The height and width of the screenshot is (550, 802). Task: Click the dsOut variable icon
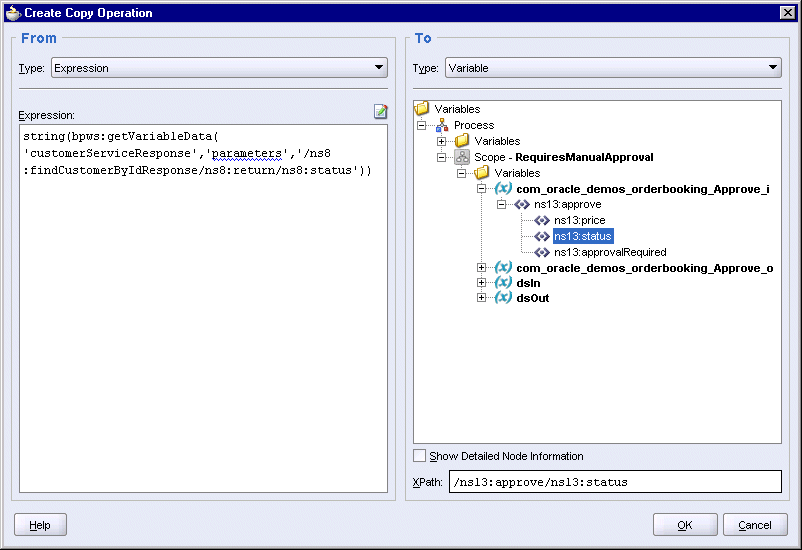(503, 297)
